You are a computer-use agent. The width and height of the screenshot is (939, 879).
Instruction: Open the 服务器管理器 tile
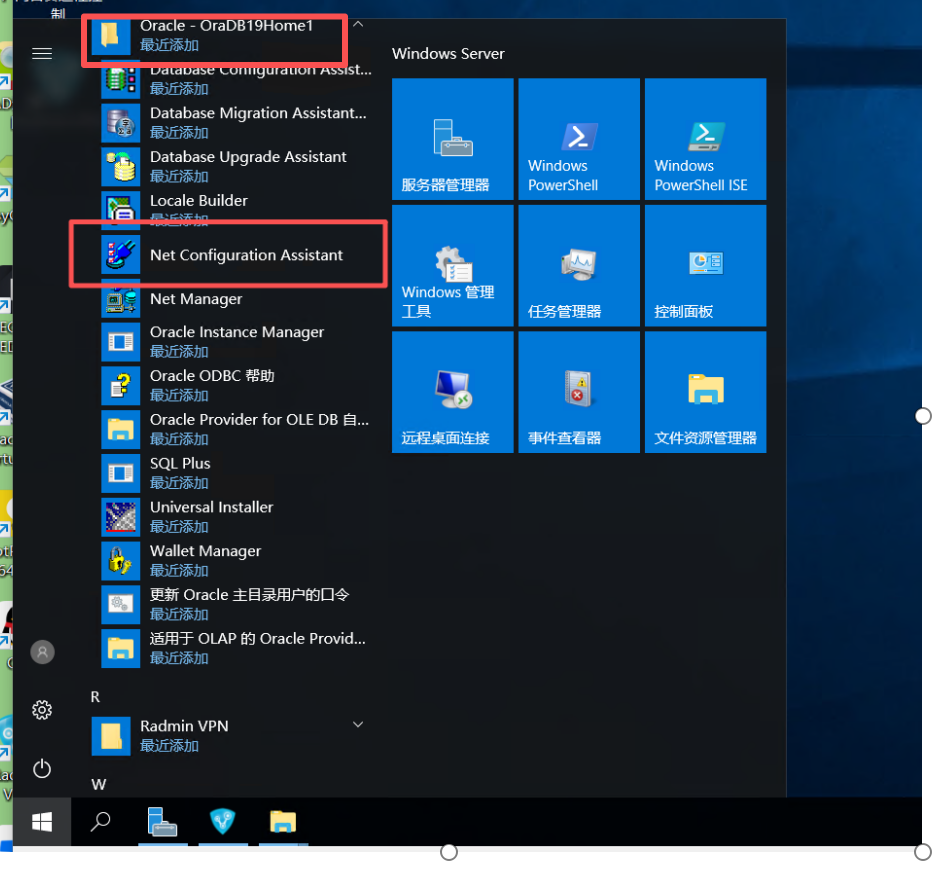pyautogui.click(x=453, y=139)
